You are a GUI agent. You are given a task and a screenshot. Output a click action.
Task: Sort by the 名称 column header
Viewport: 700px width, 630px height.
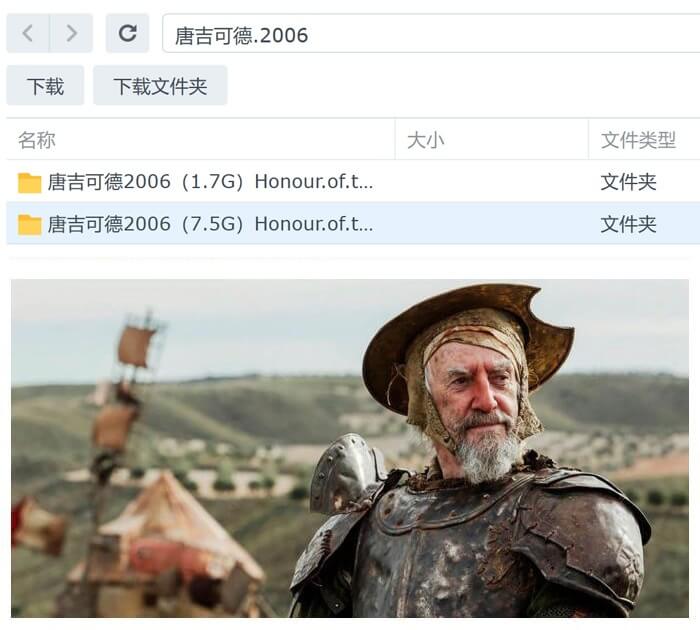200,140
